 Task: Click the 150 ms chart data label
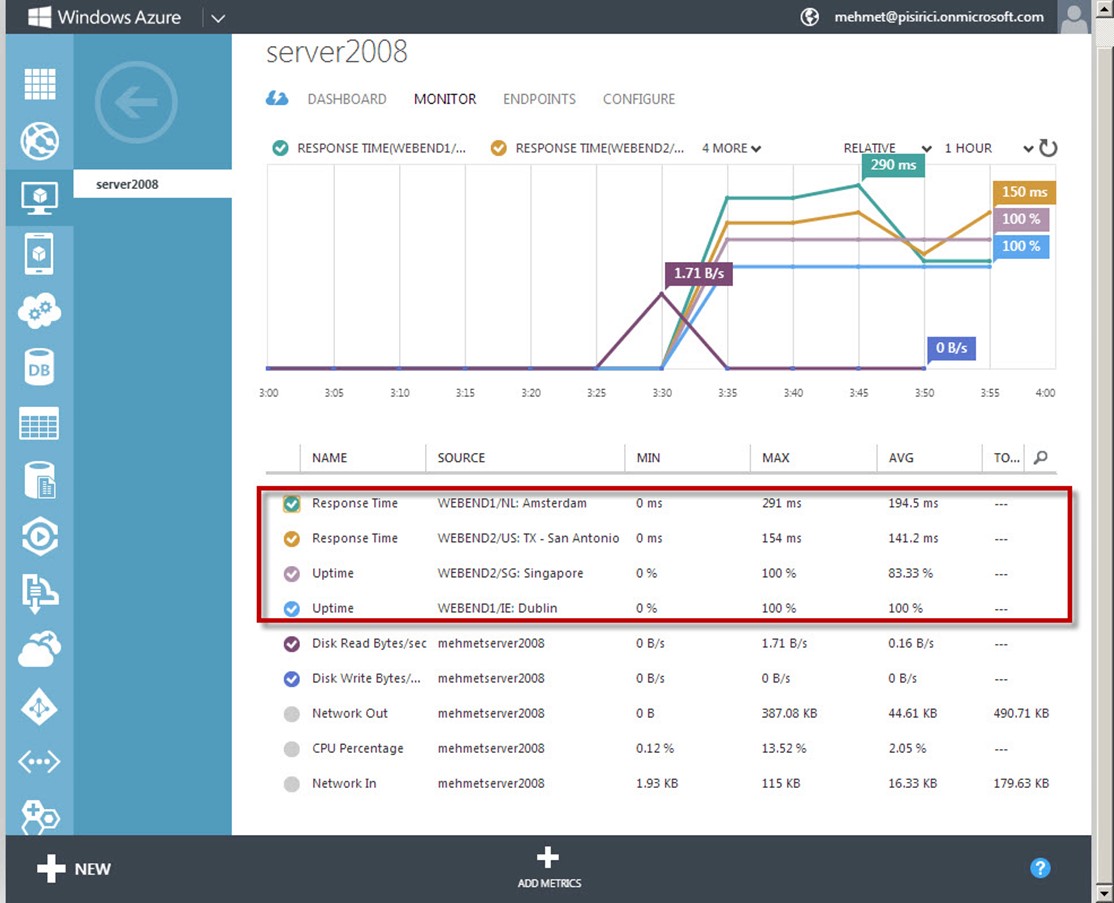pos(1024,192)
